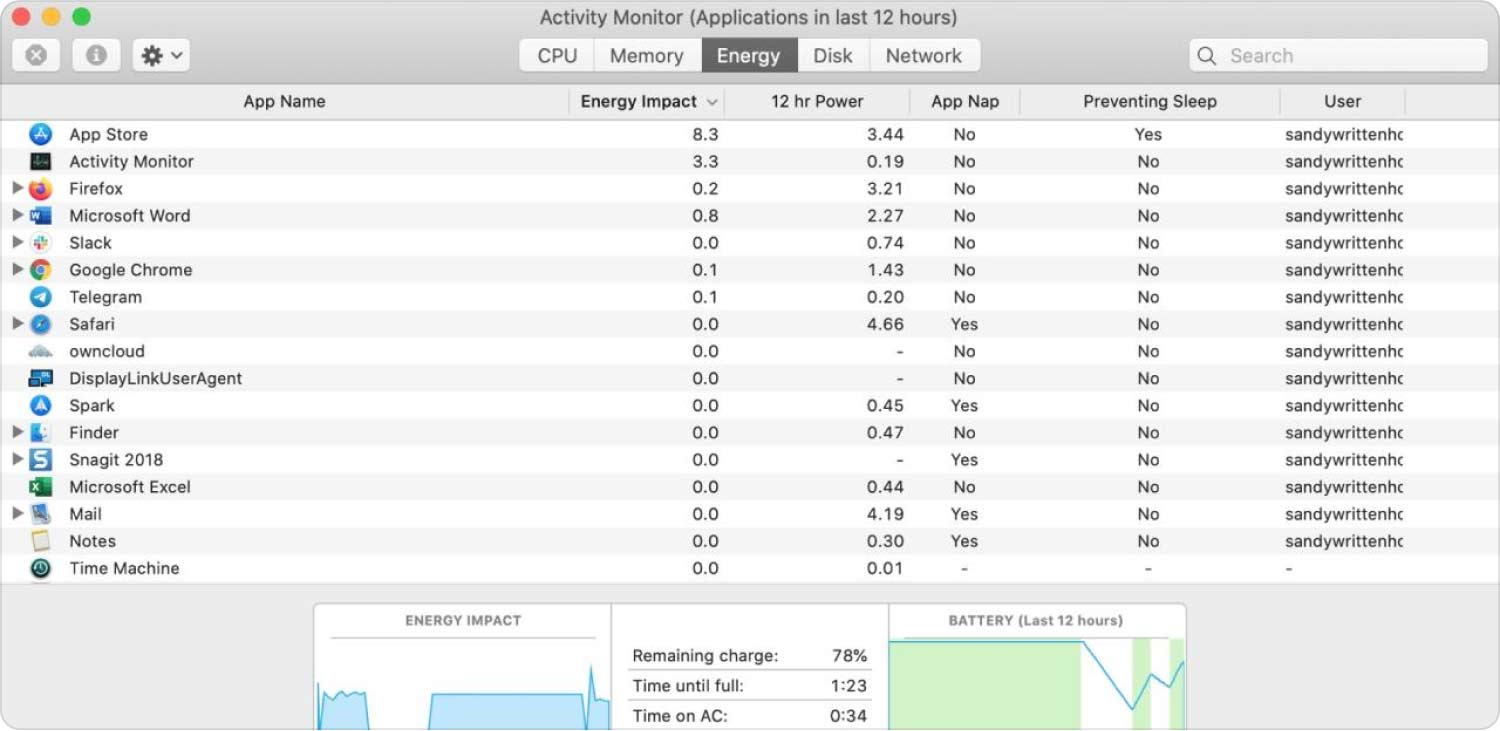The image size is (1500, 731).
Task: Select the DisplayLinkUserAgent row name
Action: 155,378
